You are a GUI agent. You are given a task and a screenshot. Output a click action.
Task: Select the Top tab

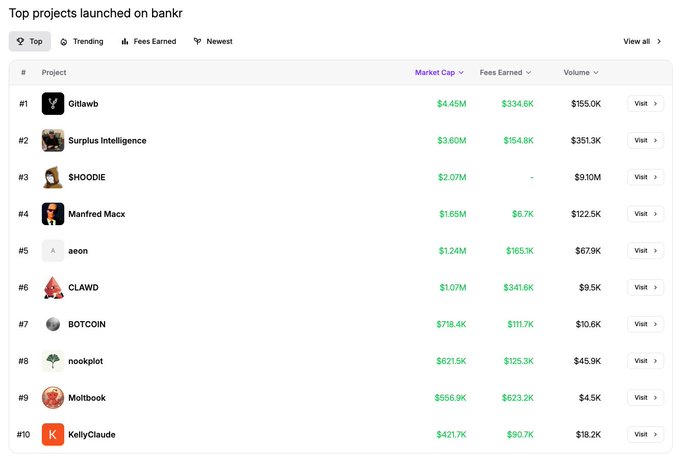click(29, 41)
